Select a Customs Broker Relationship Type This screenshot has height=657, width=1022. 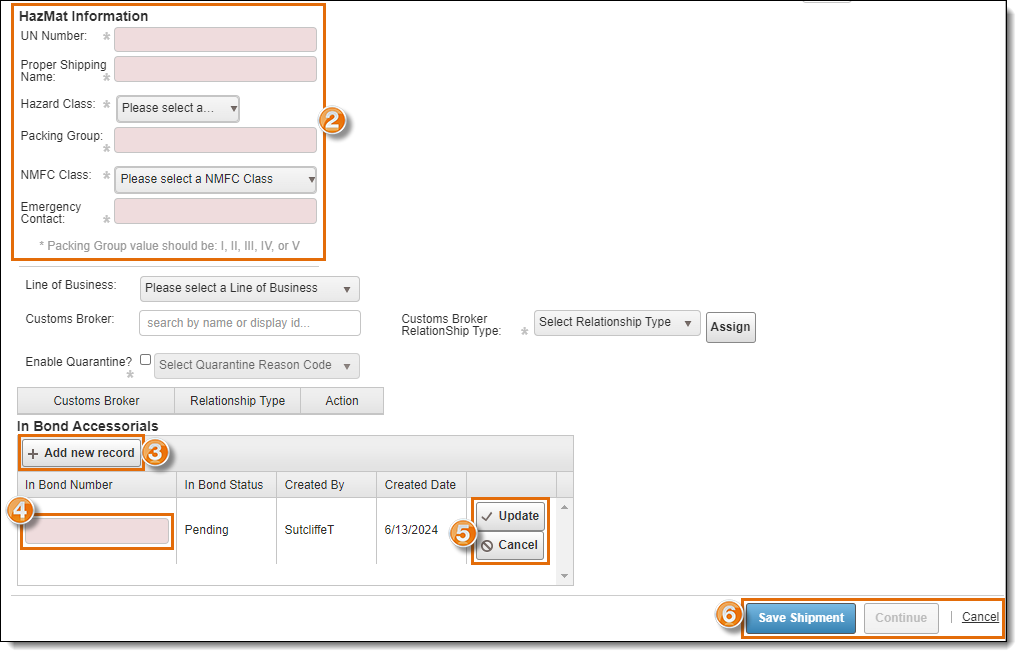(617, 323)
